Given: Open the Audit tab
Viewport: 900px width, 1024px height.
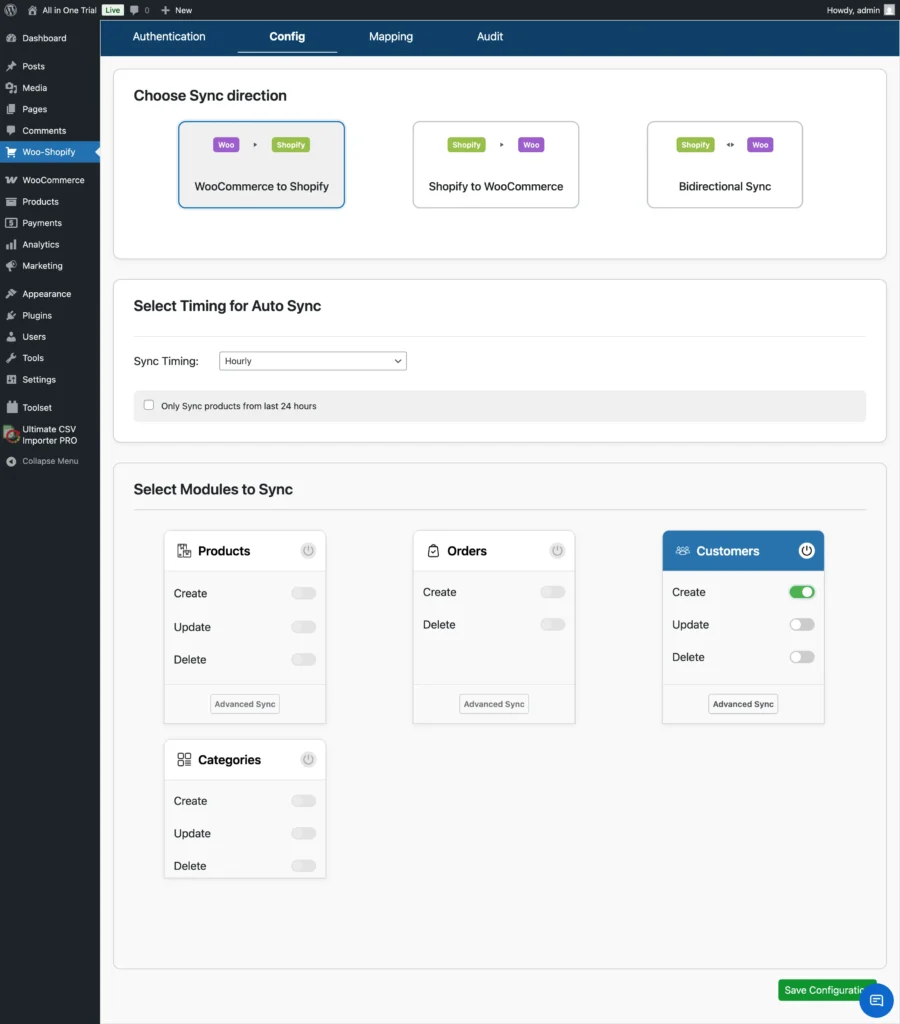Looking at the screenshot, I should click(489, 36).
